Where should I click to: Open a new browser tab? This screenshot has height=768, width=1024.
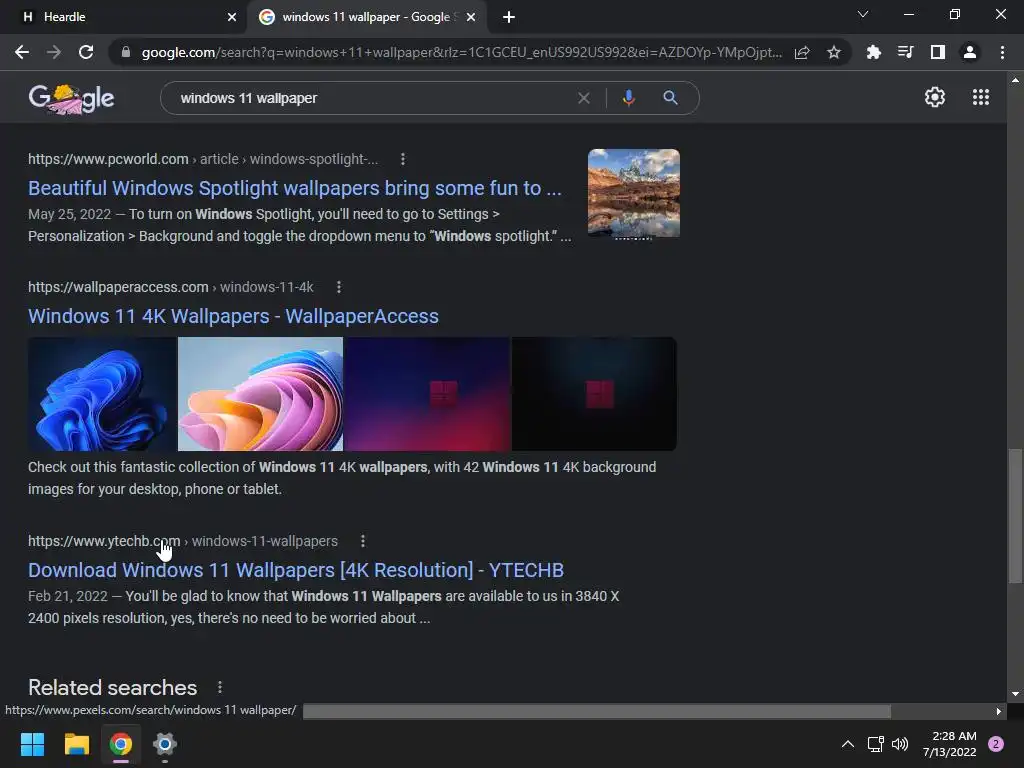click(509, 17)
